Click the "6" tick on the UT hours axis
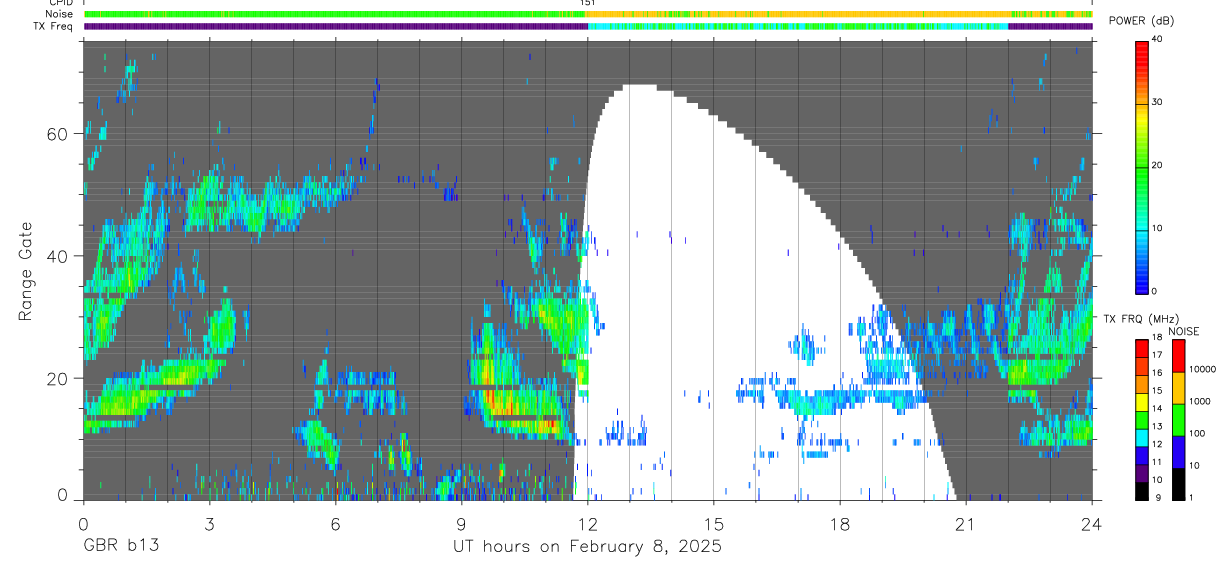This screenshot has width=1228, height=567. pyautogui.click(x=335, y=524)
